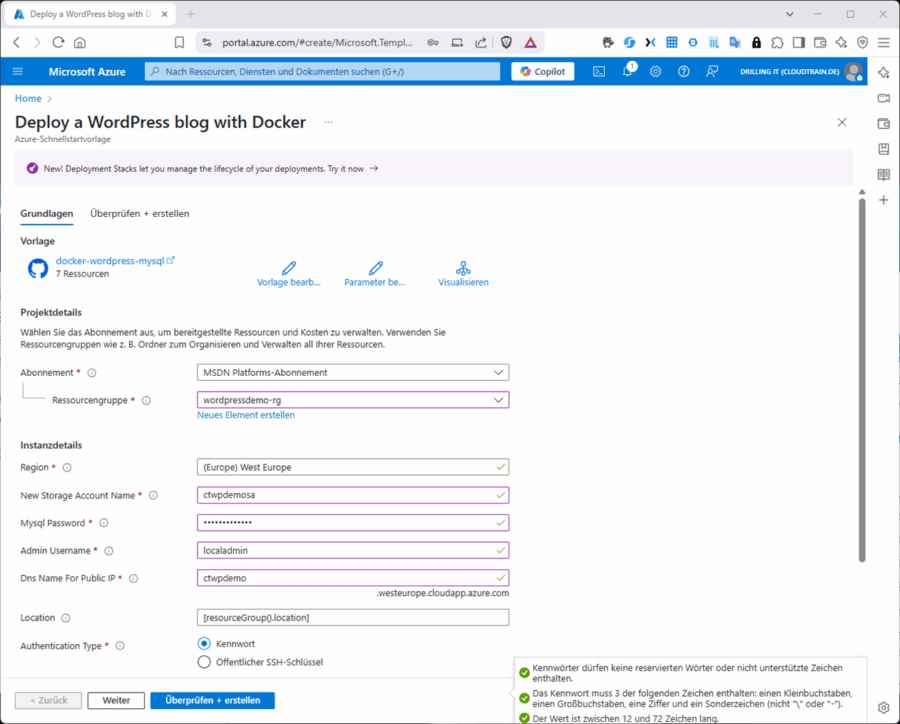Screen dimensions: 900x724
Task: Click the Azure resource search box
Action: (x=323, y=72)
